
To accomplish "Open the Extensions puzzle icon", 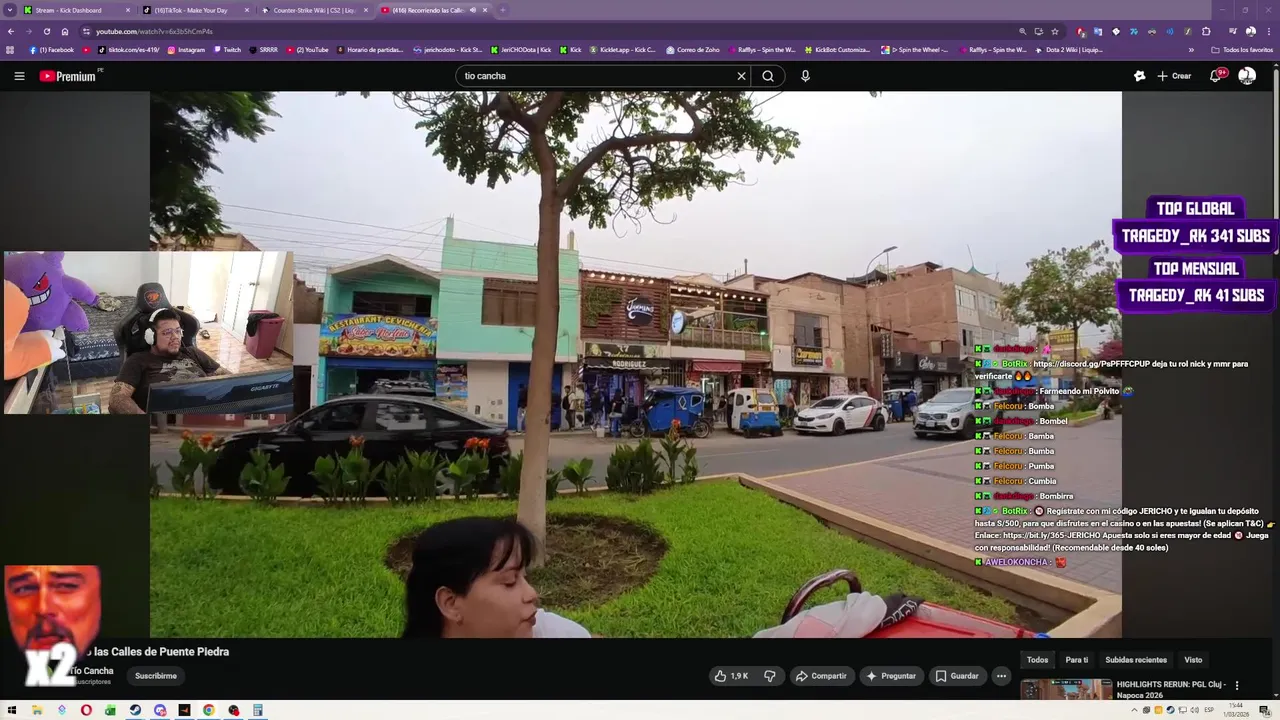I will [1206, 31].
